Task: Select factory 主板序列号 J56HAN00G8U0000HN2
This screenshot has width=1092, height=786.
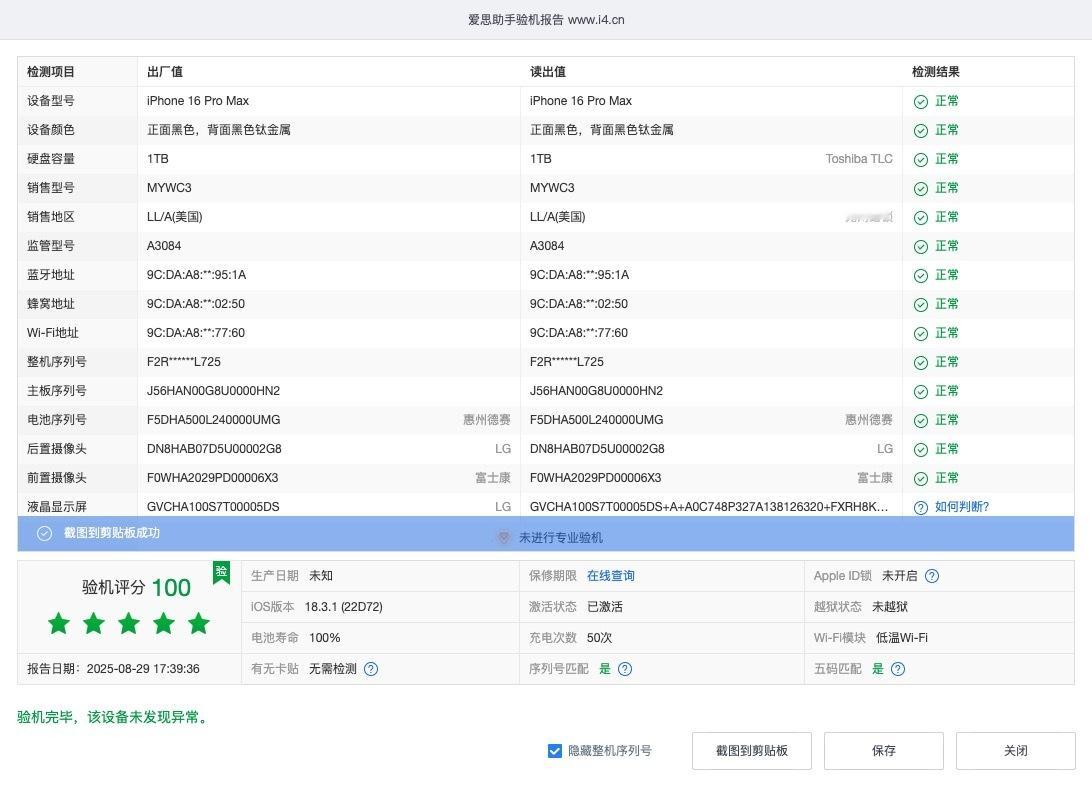Action: [x=213, y=391]
